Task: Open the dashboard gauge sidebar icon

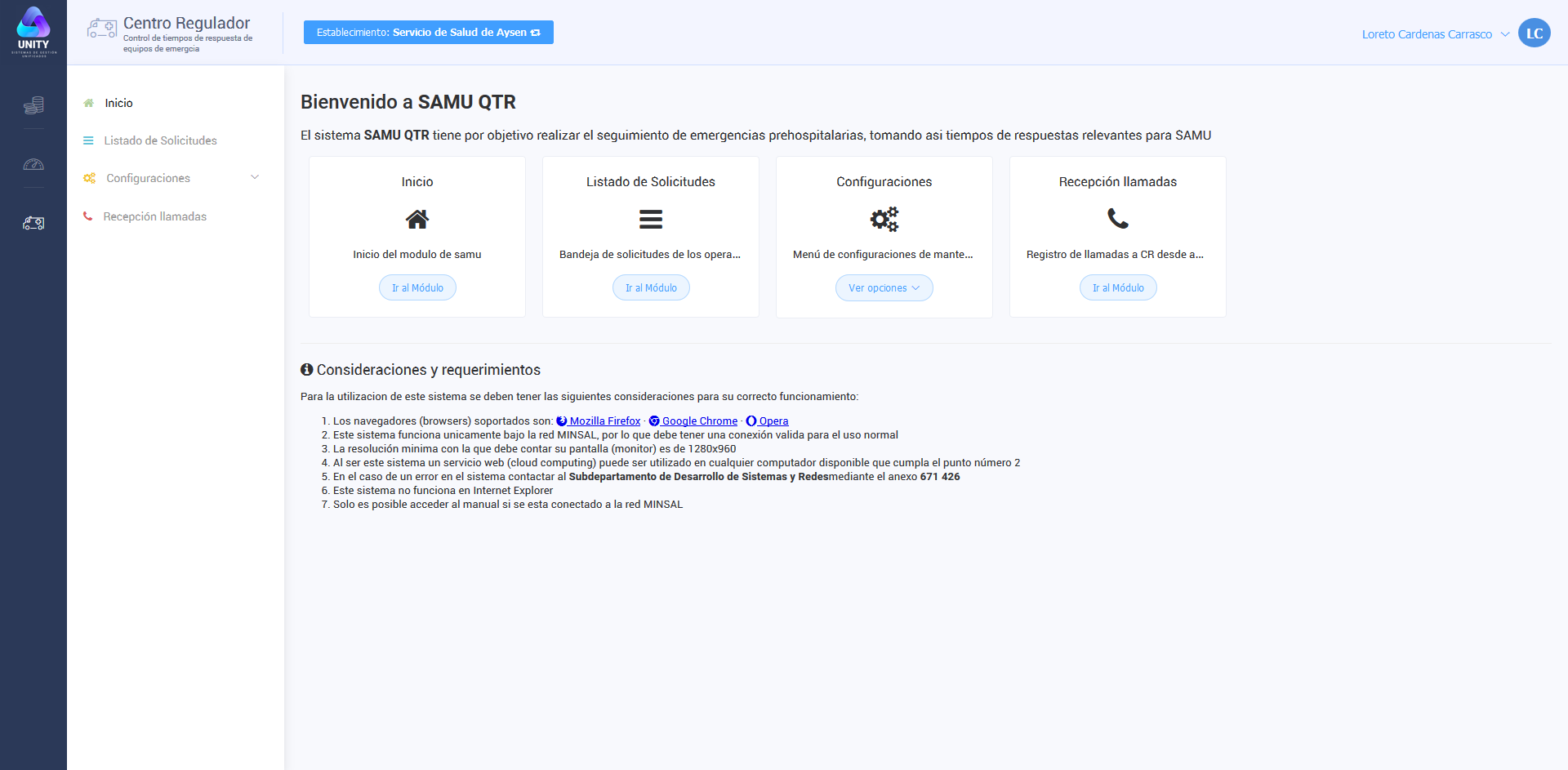Action: pos(33,164)
